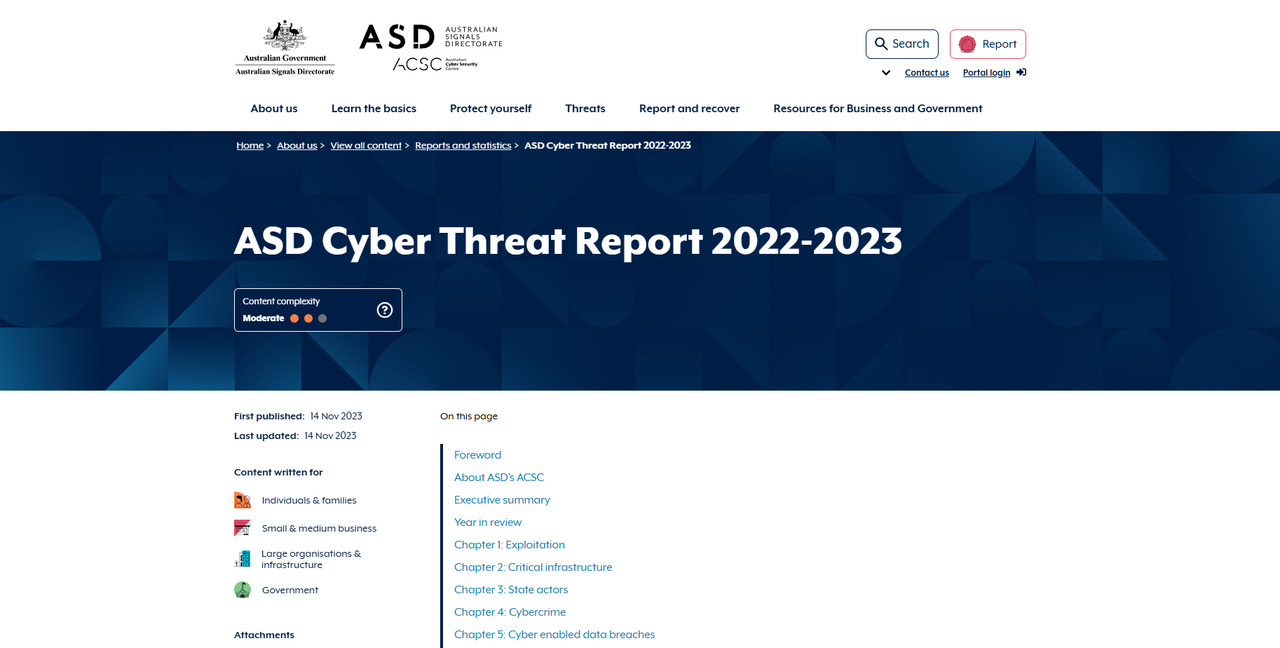Open the Protect yourself menu
1280x648 pixels.
coord(491,108)
